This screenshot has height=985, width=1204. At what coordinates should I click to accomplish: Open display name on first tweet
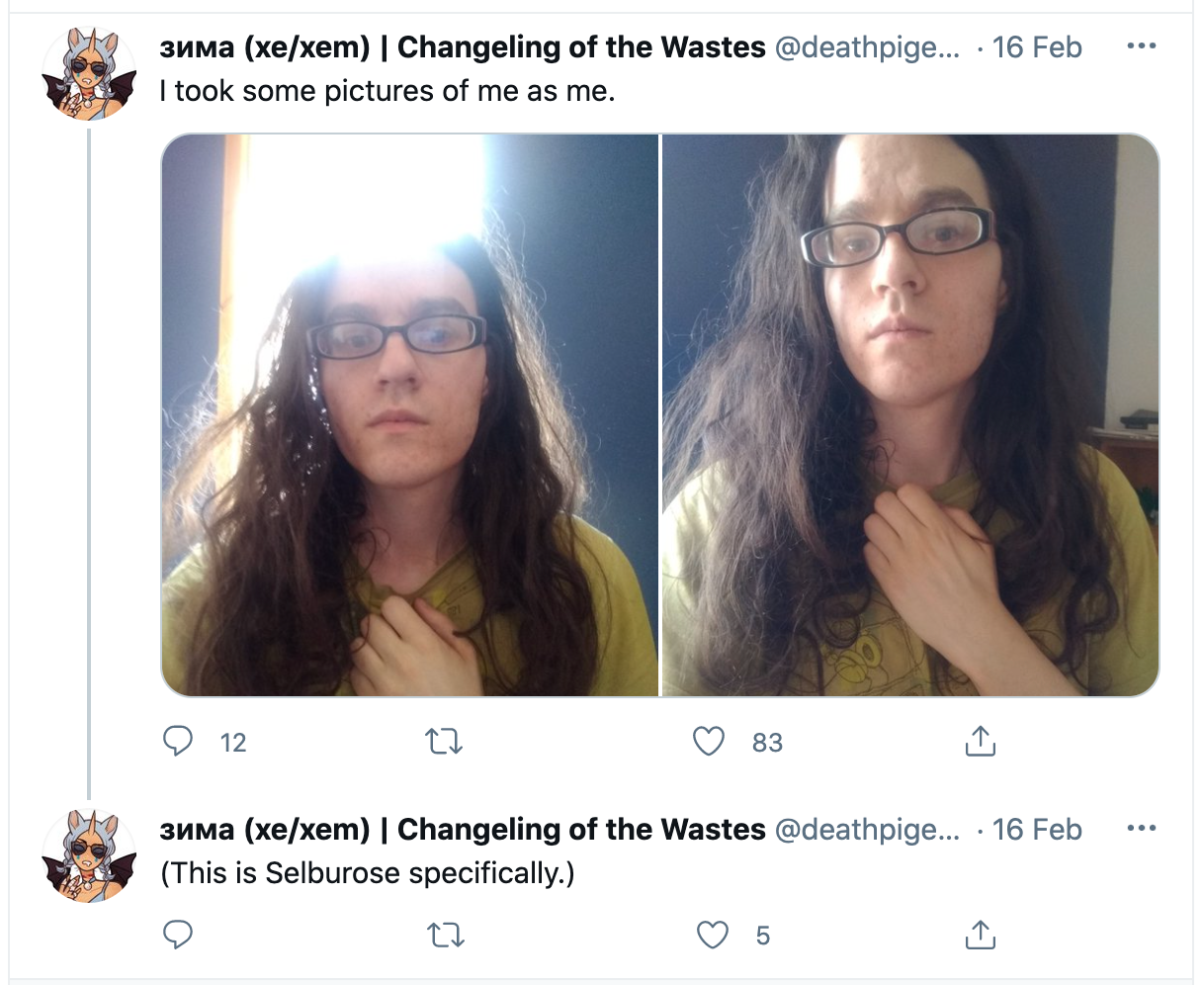tap(463, 46)
